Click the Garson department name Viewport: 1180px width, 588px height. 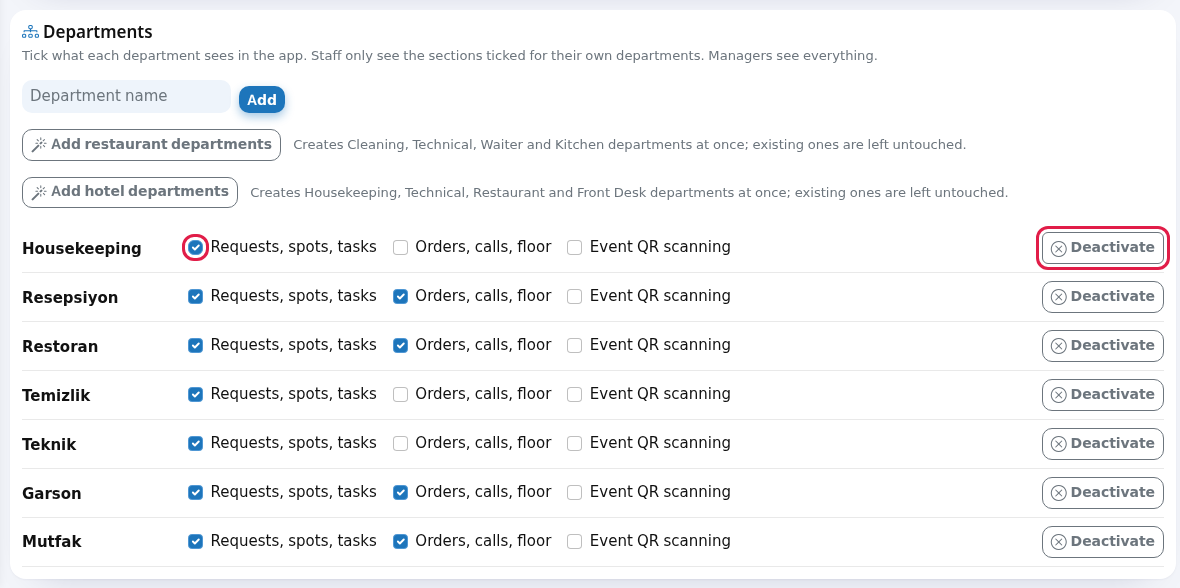(x=52, y=493)
